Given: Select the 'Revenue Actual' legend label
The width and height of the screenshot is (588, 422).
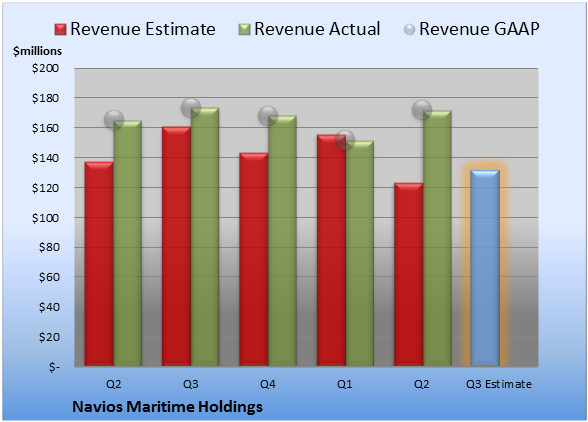Looking at the screenshot, I should [x=317, y=29].
